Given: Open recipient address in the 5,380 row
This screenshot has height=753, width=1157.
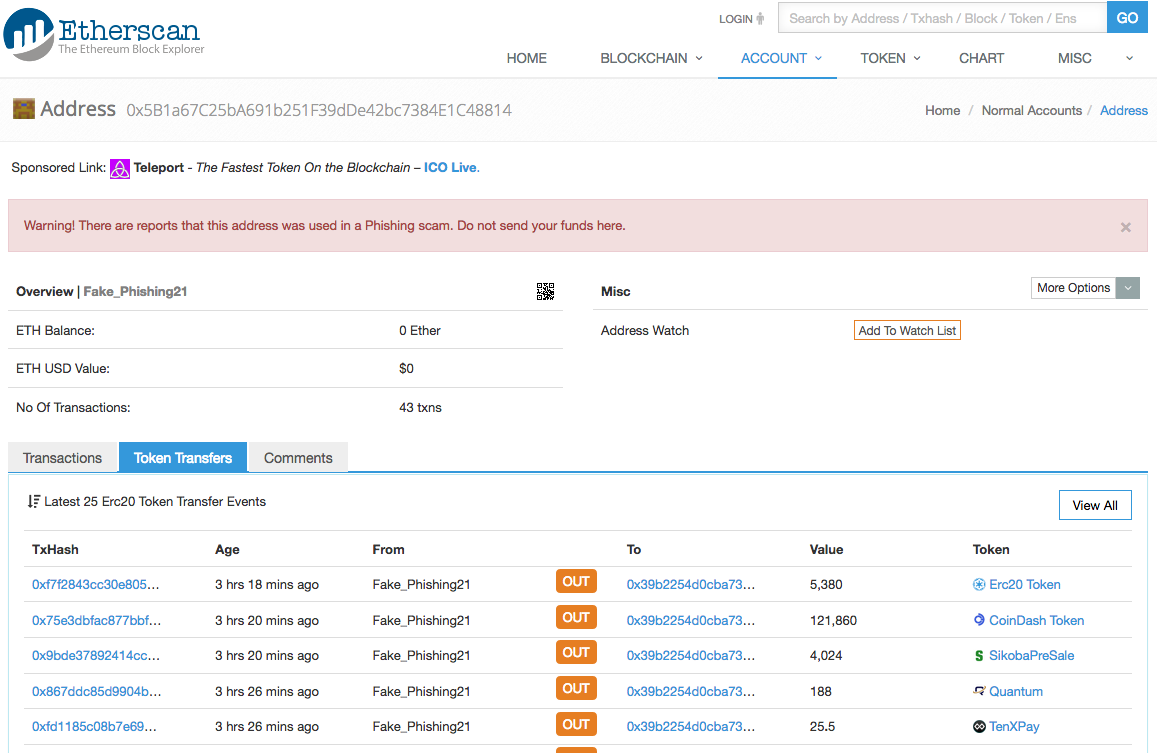Looking at the screenshot, I should [691, 585].
